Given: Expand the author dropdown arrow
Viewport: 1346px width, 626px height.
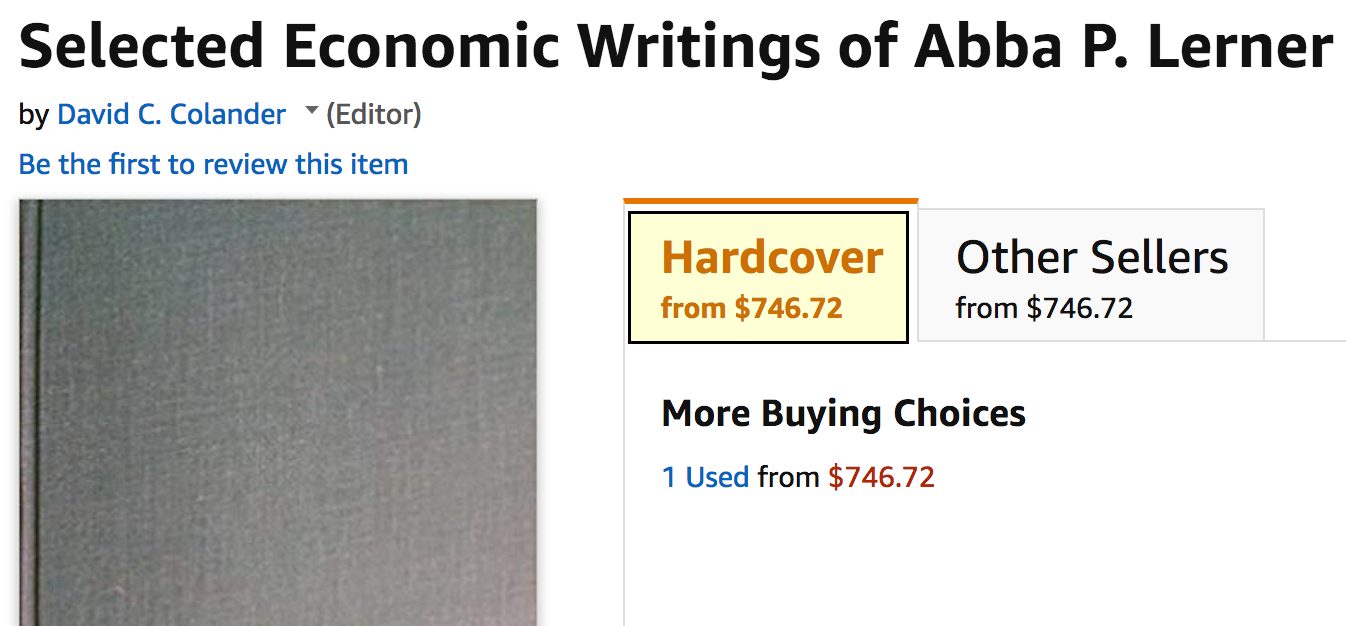Looking at the screenshot, I should pos(311,112).
